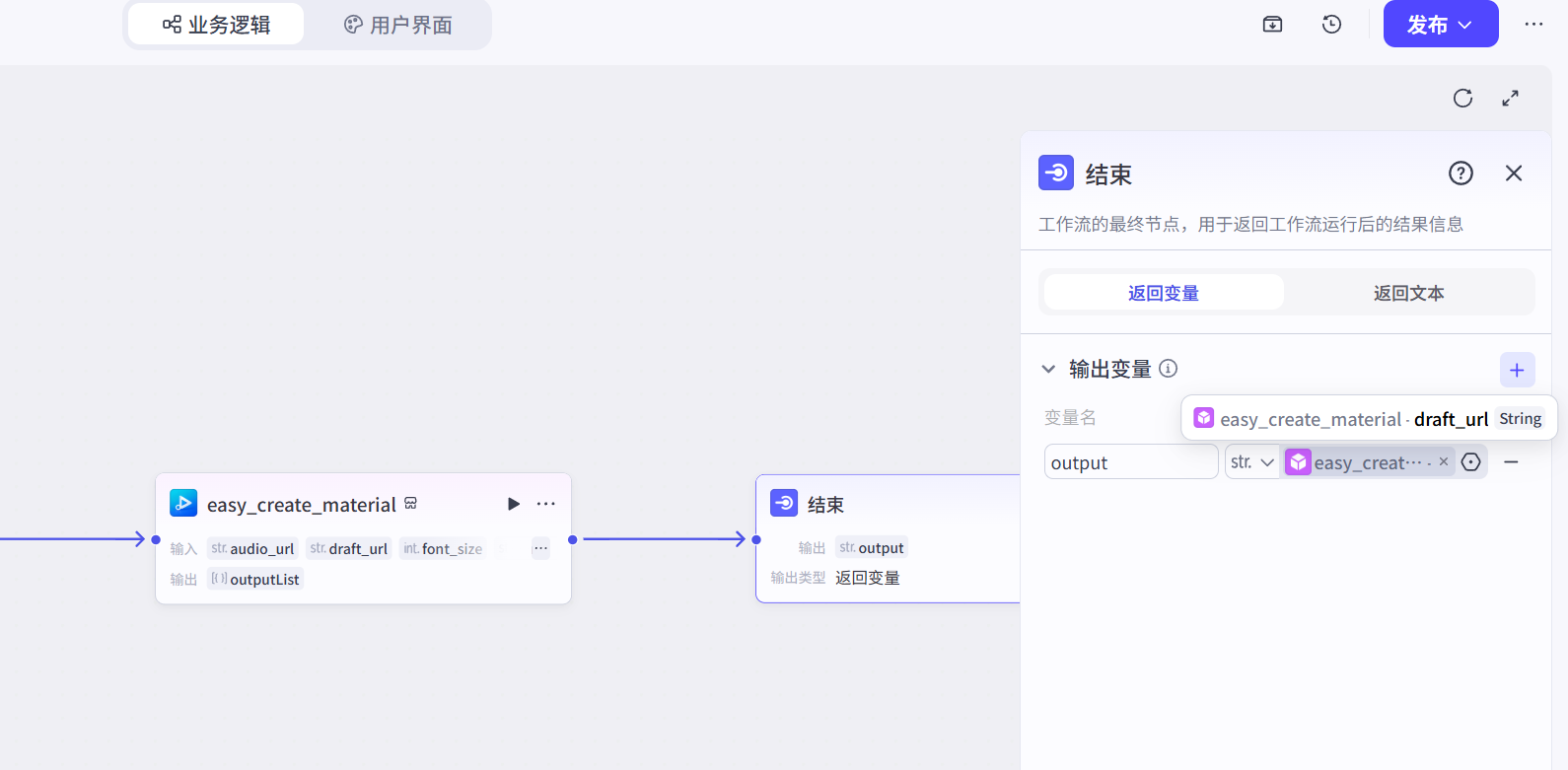Switch to the 用户界面 tab
This screenshot has width=1568, height=770.
click(397, 25)
